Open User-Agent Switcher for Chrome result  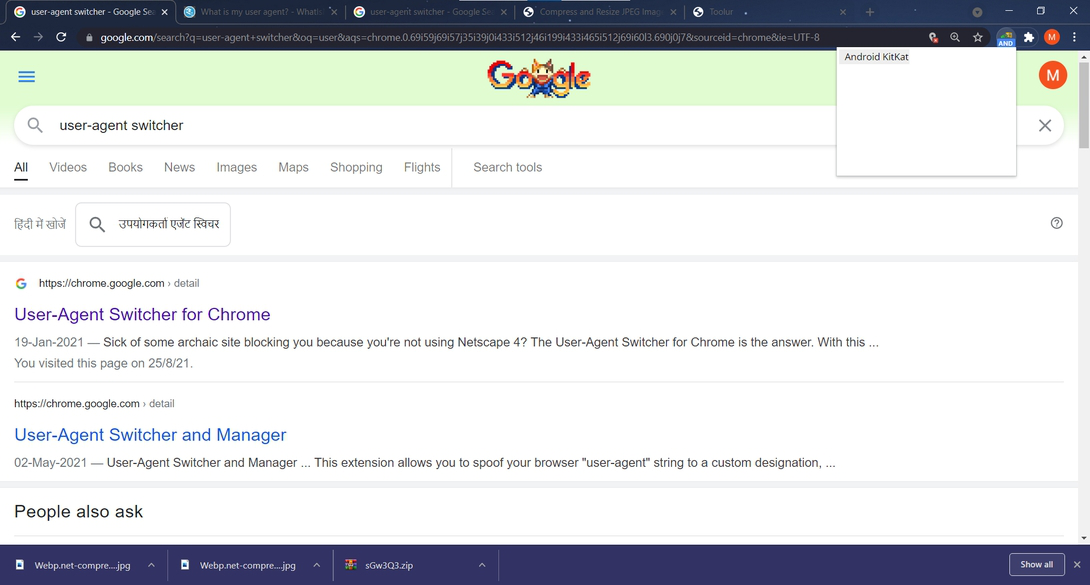(x=143, y=314)
